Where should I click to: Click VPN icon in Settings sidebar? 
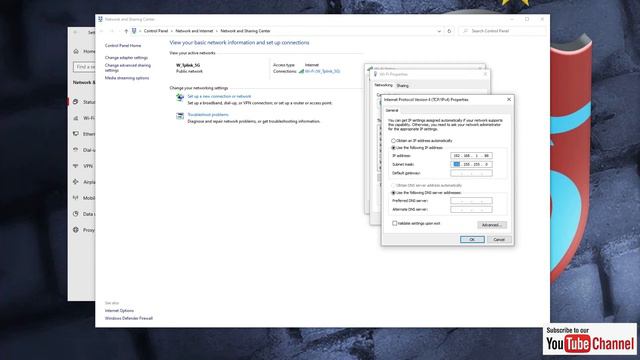76,166
